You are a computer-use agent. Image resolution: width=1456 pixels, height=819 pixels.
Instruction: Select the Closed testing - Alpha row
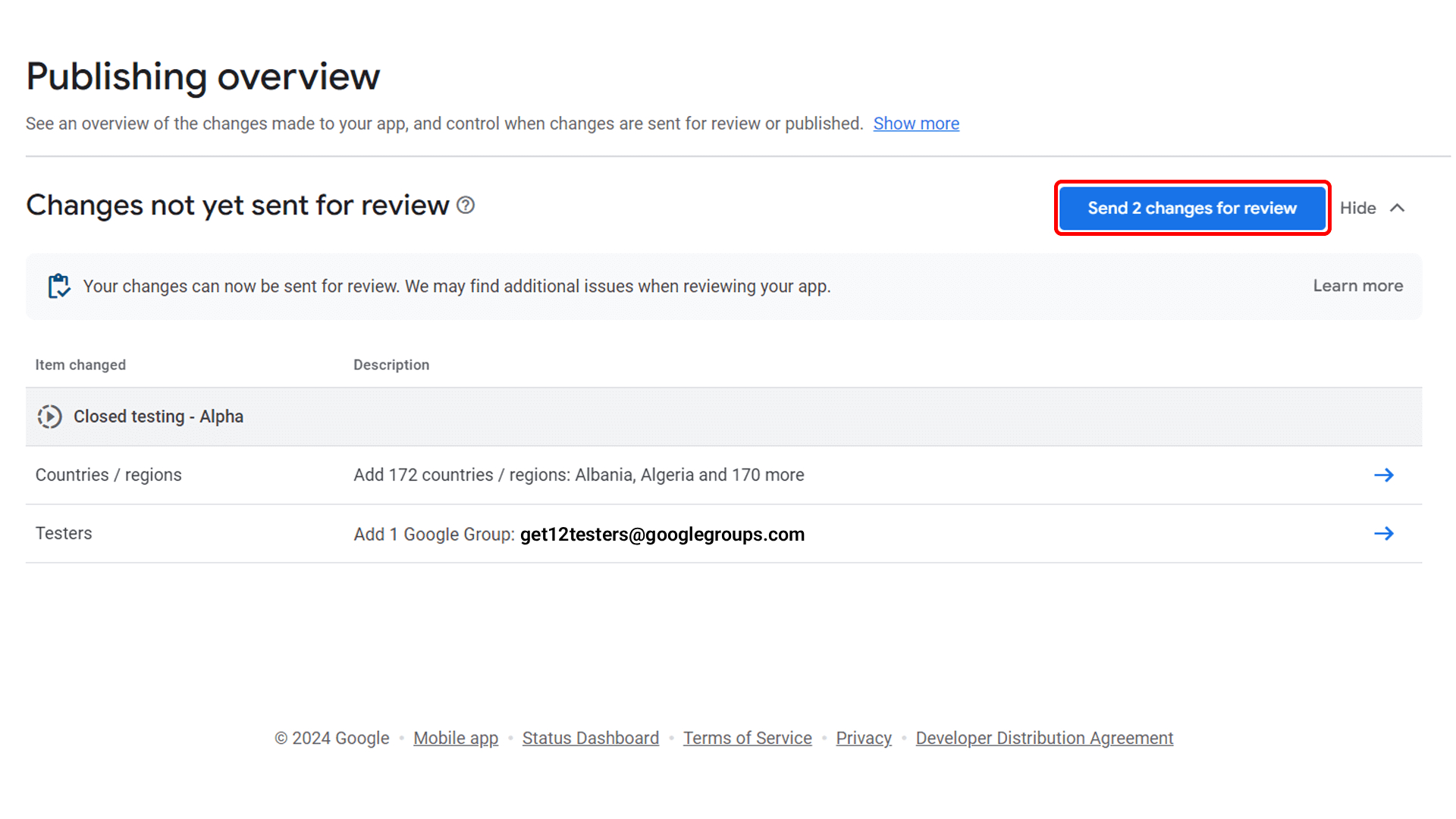click(x=158, y=416)
